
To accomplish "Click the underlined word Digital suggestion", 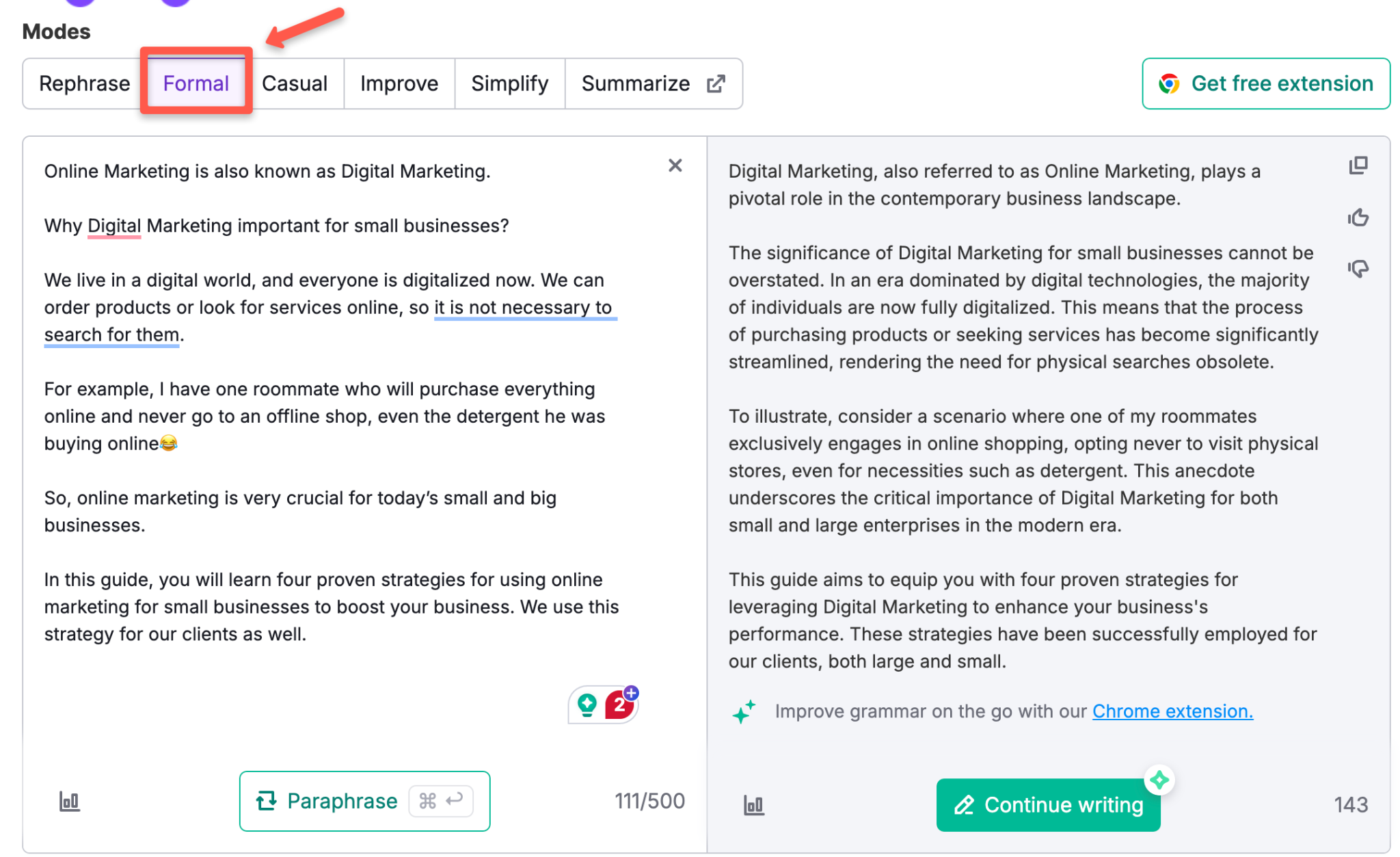I will pyautogui.click(x=113, y=226).
